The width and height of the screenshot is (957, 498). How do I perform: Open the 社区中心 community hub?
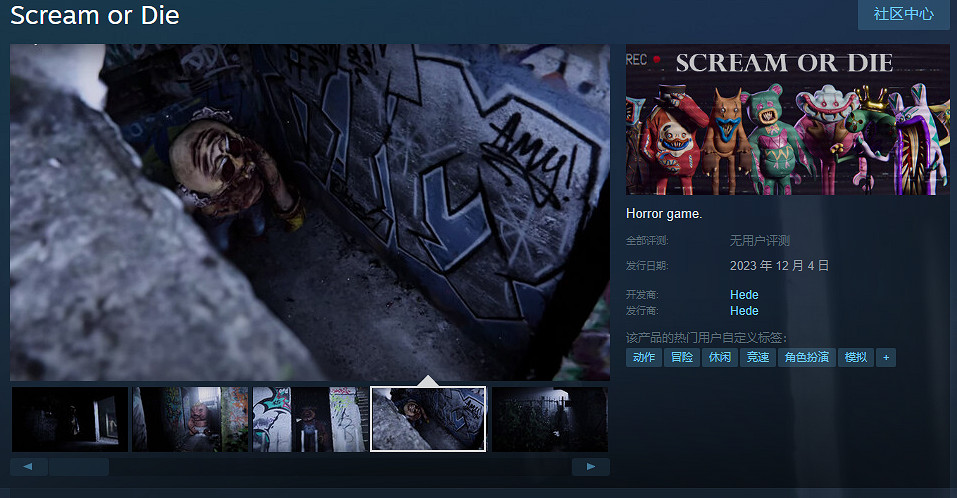tap(903, 14)
